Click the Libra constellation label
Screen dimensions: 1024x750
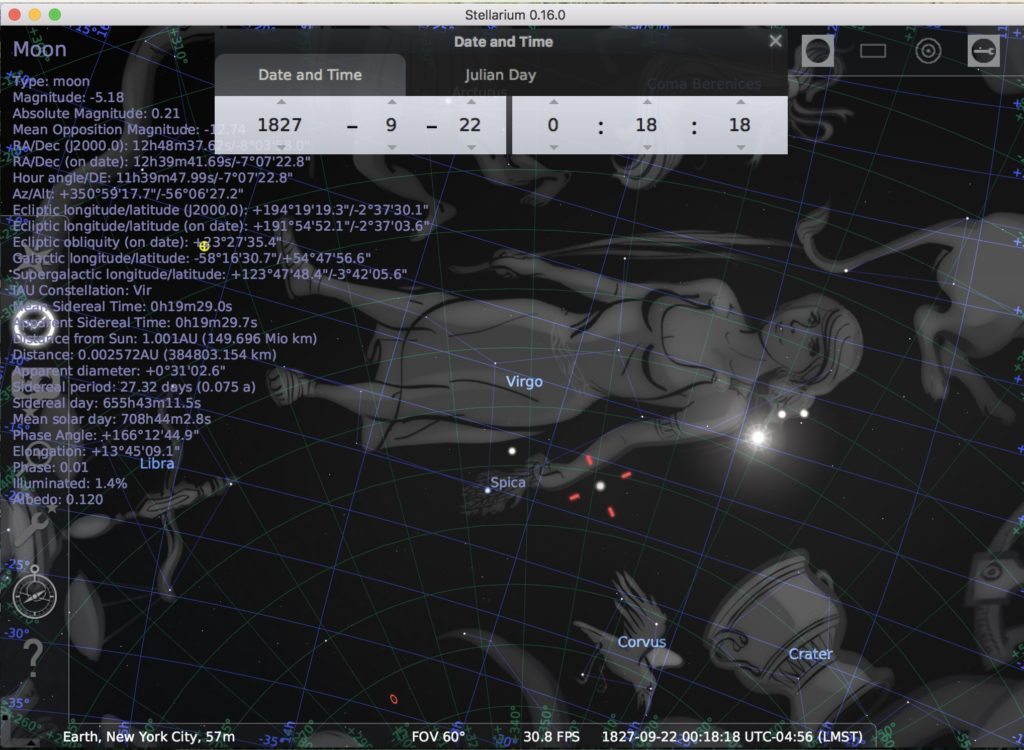[x=157, y=464]
